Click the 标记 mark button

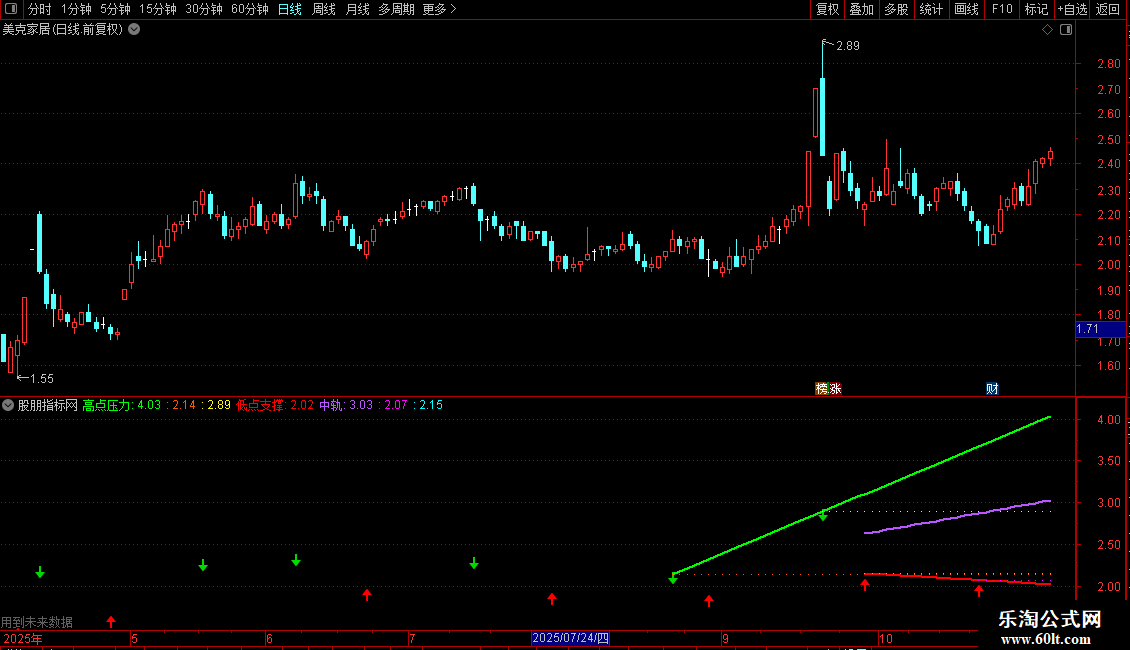(1036, 9)
